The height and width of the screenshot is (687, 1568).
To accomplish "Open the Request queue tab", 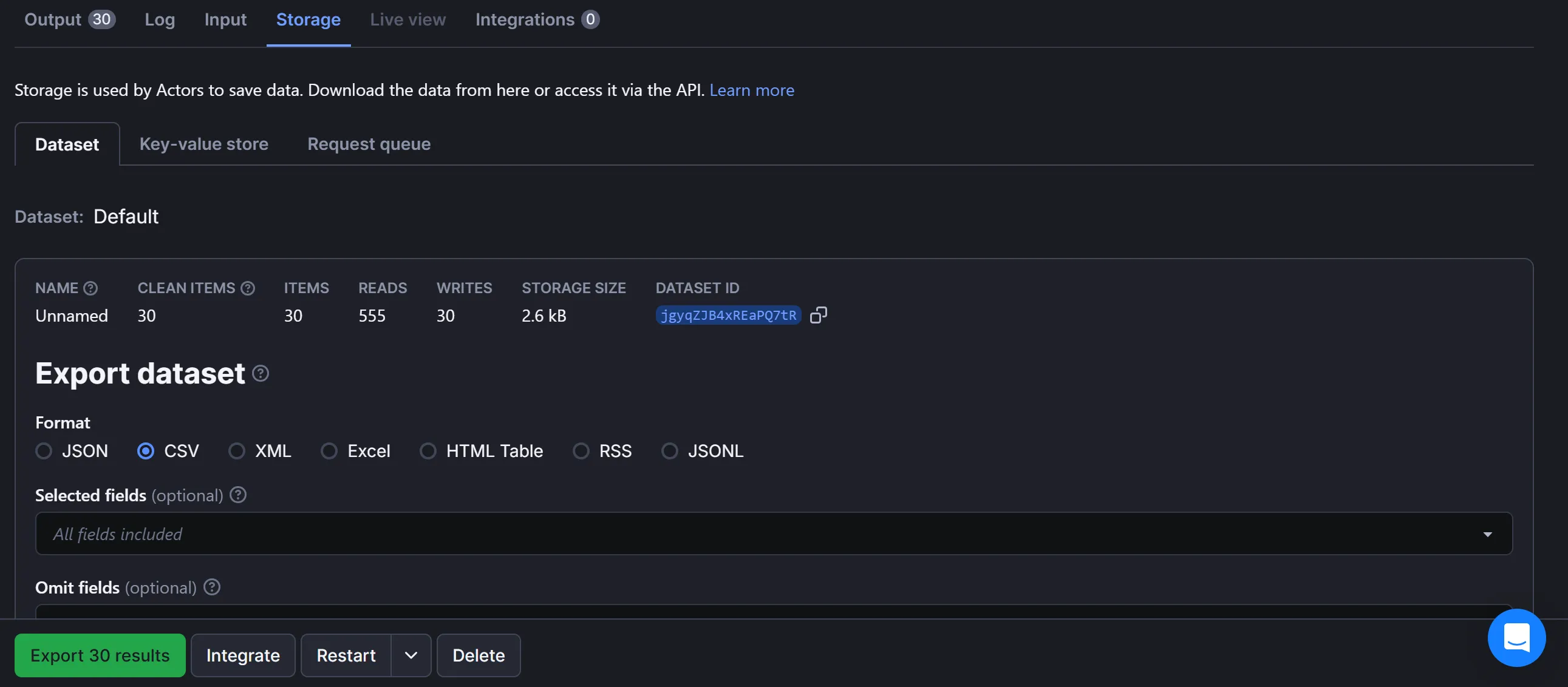I will pos(369,144).
